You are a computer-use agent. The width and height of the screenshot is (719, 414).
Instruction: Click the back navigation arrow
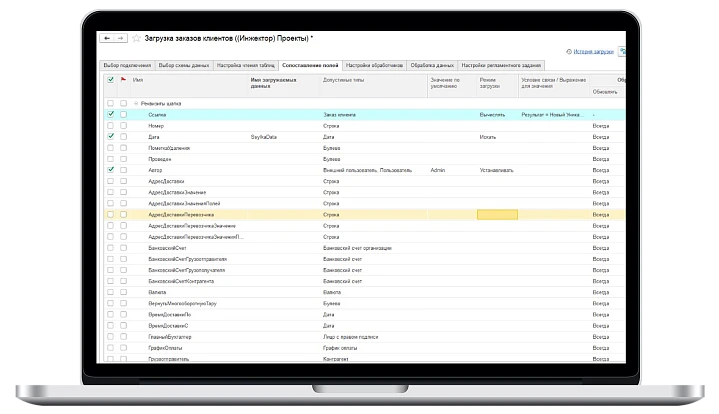[107, 38]
